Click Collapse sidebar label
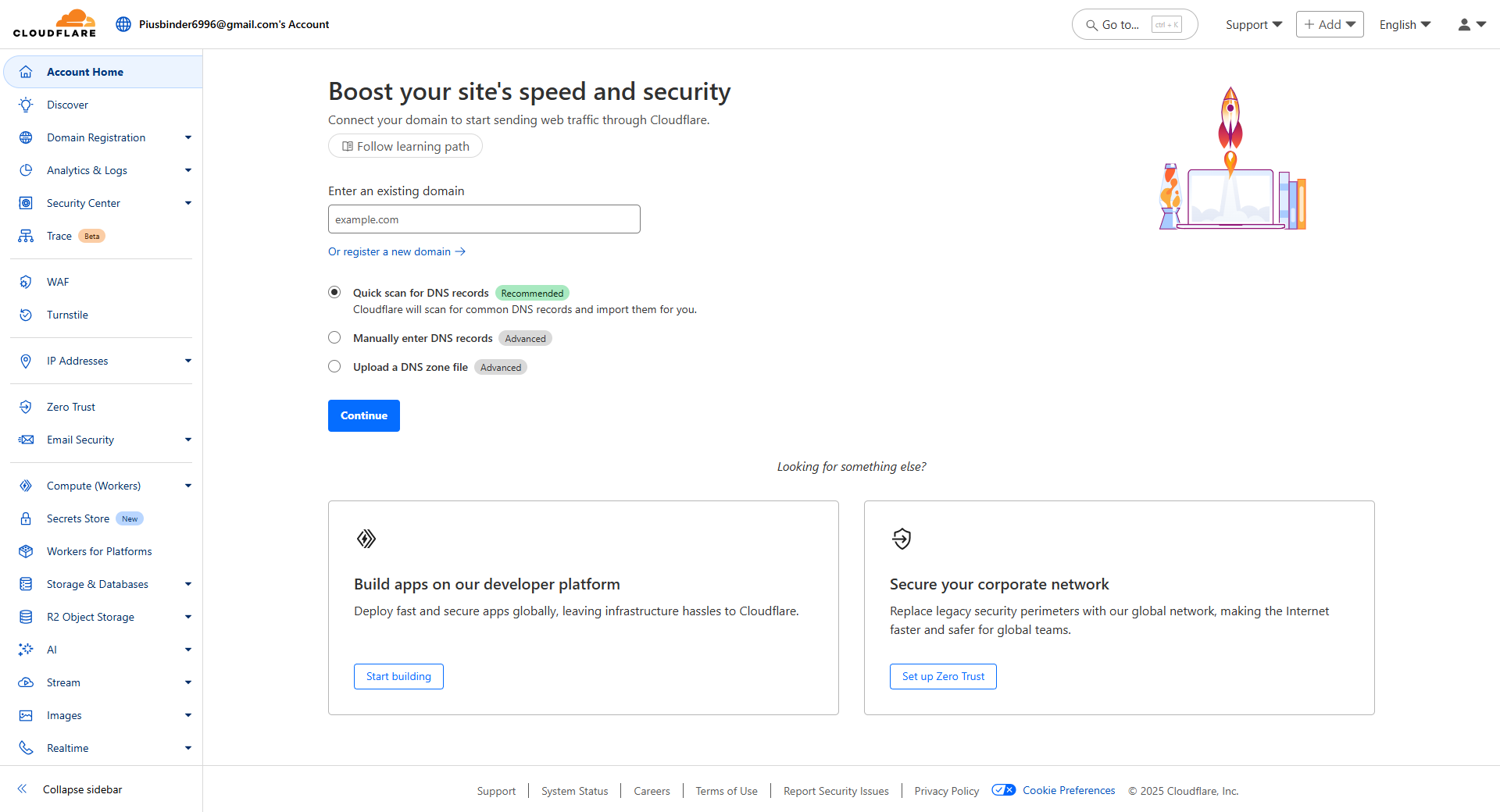This screenshot has height=812, width=1500. pos(82,789)
